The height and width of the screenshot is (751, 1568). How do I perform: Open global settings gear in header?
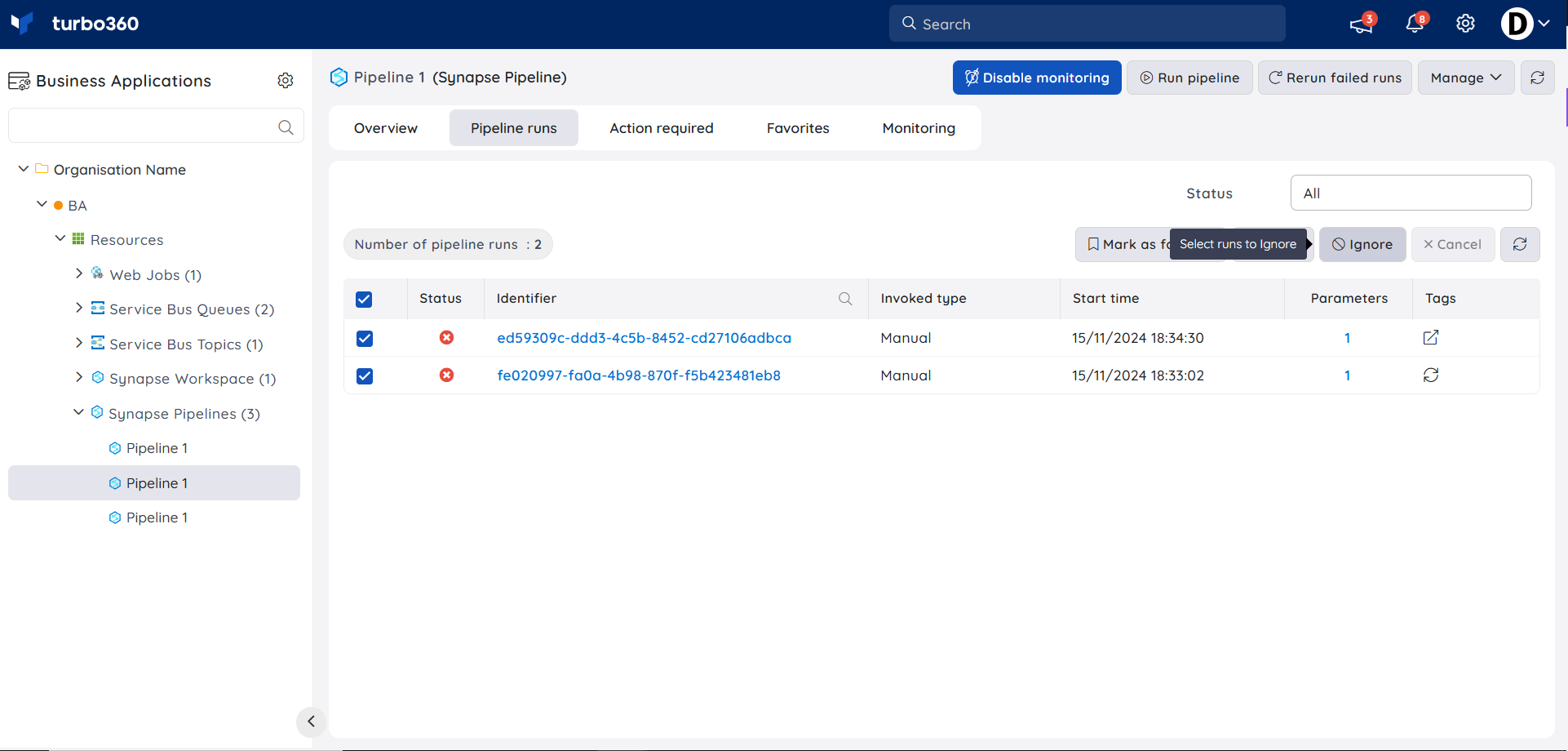[x=1465, y=24]
